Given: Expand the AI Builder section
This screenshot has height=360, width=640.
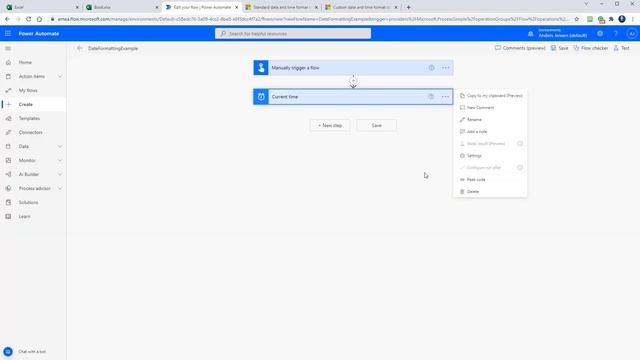Looking at the screenshot, I should pos(60,174).
